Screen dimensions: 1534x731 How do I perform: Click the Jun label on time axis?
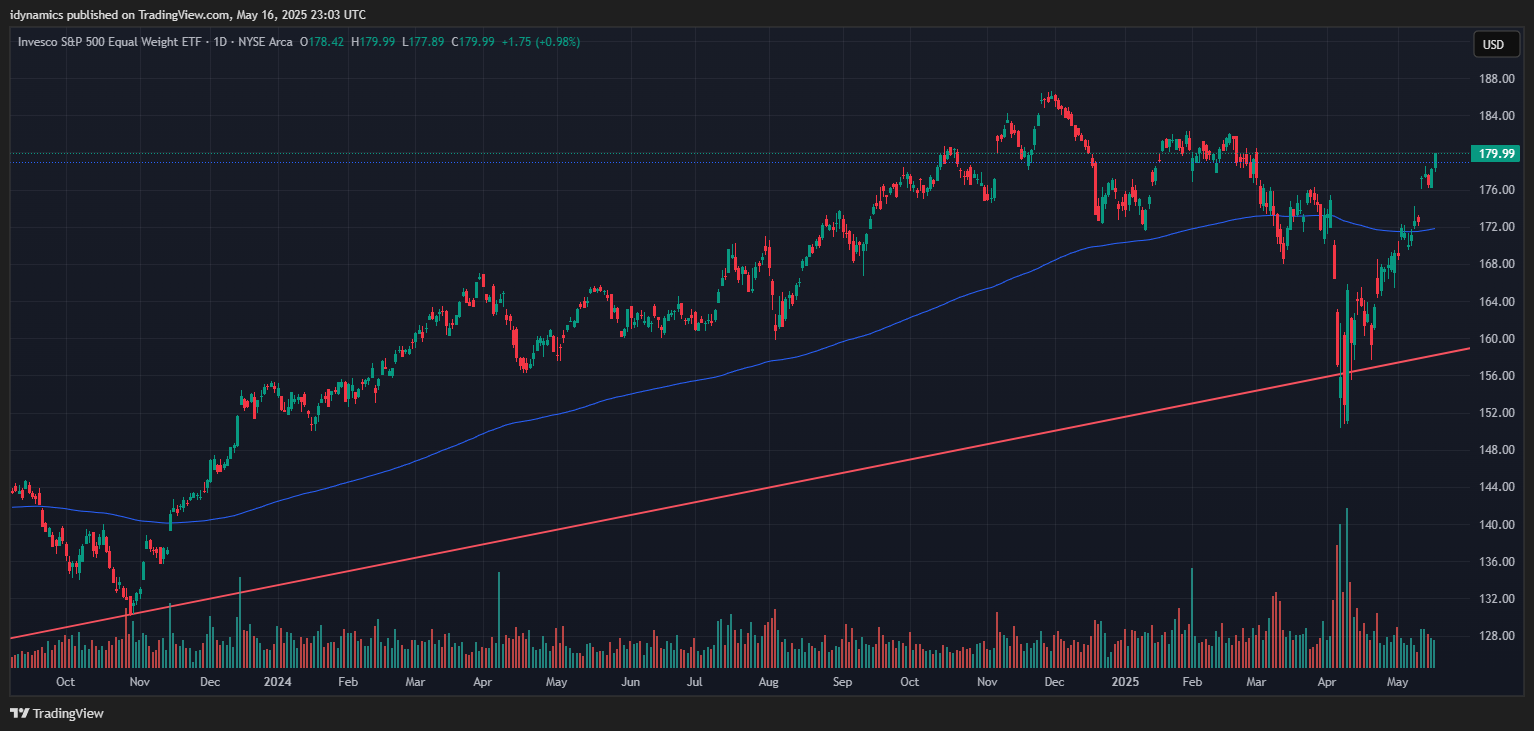[x=630, y=682]
